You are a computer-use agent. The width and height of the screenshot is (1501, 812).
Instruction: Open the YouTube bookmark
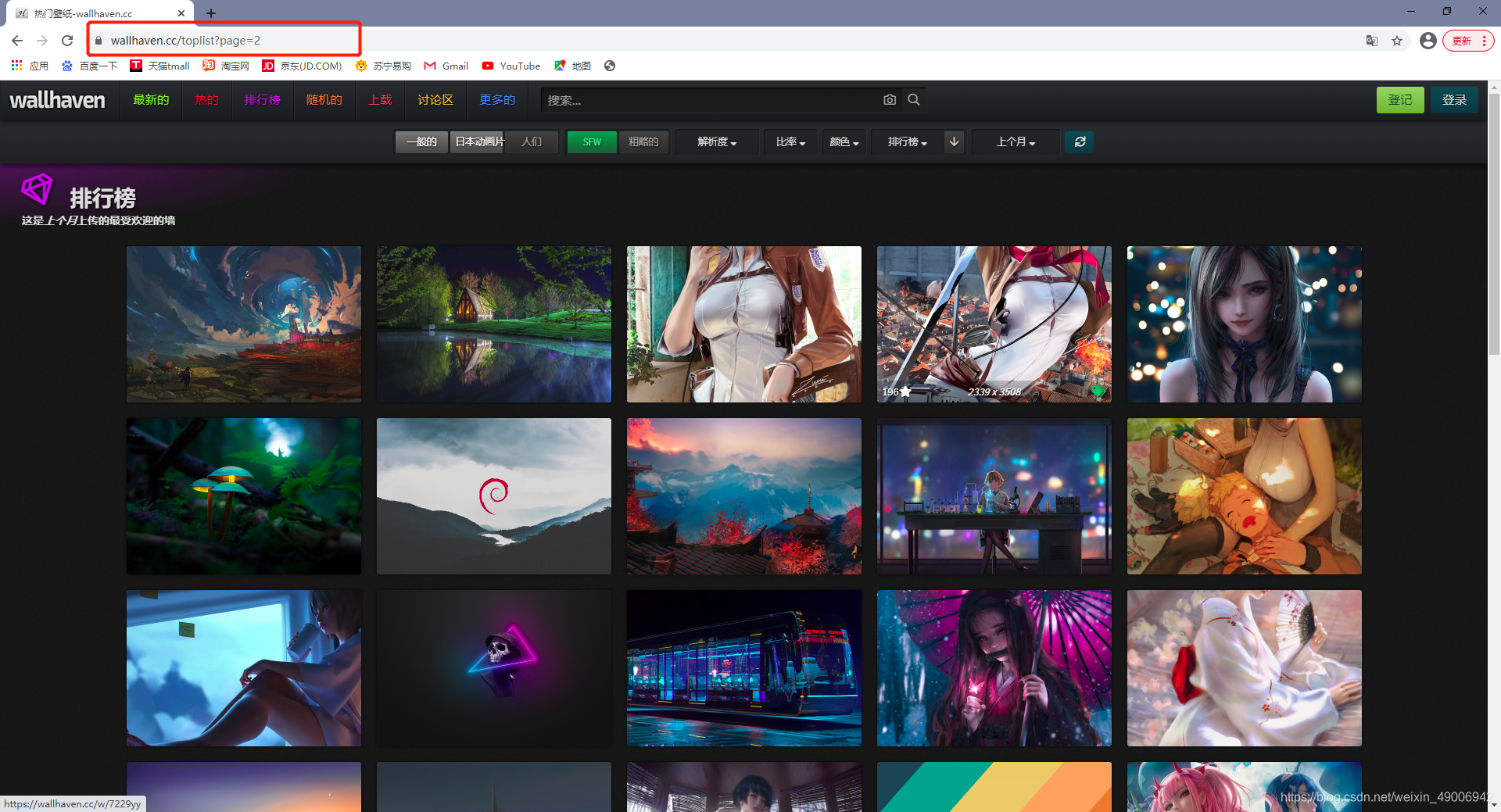tap(511, 66)
